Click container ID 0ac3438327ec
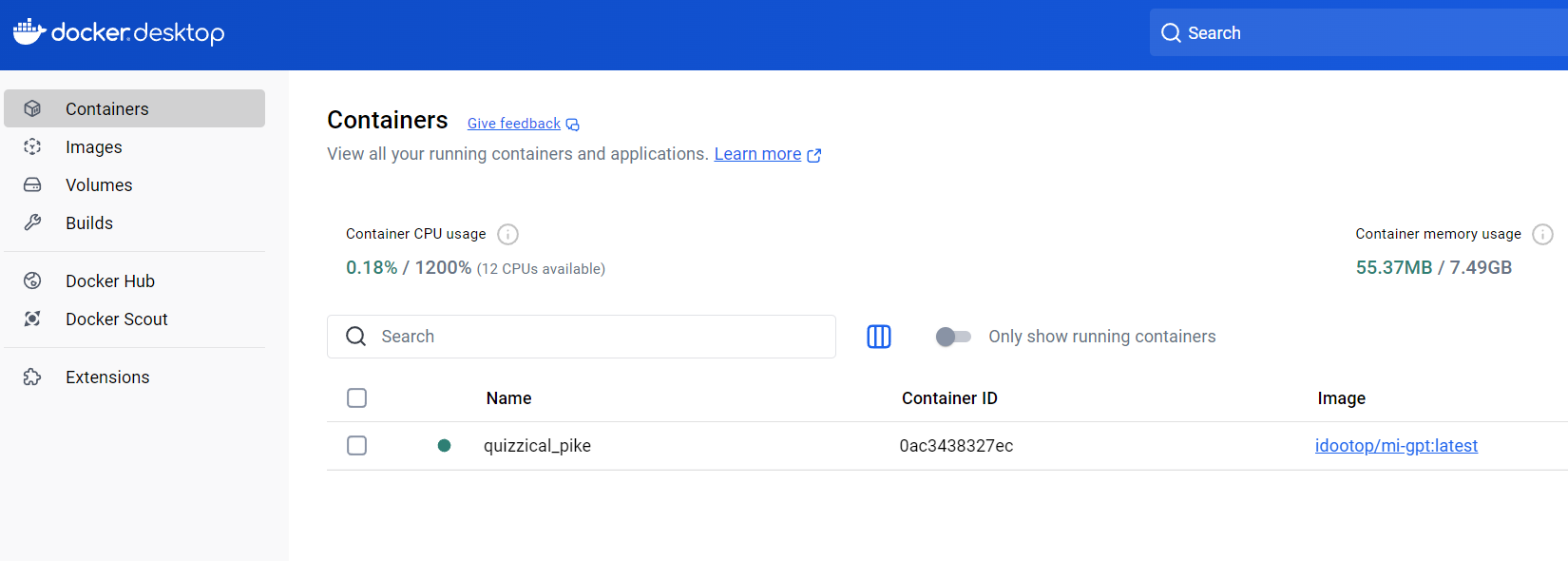 (x=956, y=445)
